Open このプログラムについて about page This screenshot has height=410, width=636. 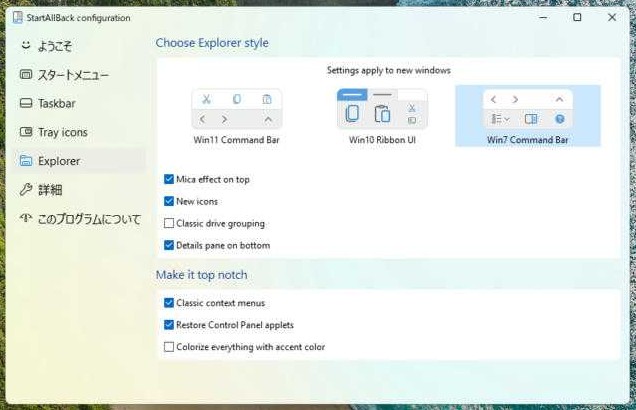[x=79, y=219]
